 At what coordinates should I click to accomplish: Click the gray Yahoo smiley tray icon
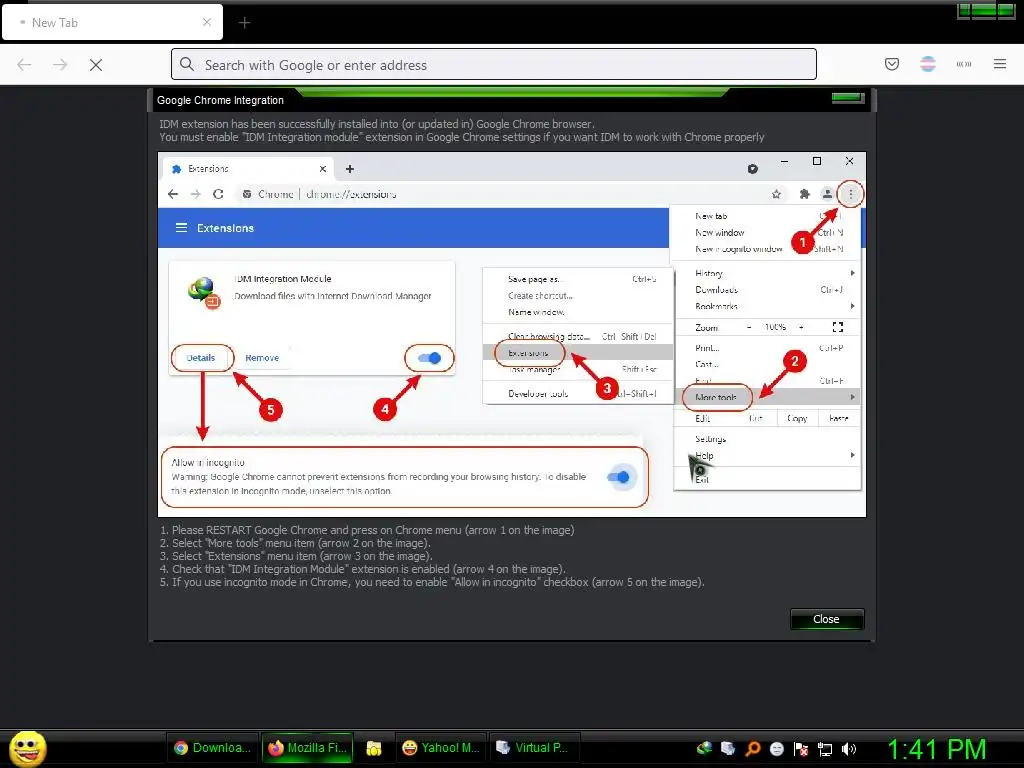[776, 748]
